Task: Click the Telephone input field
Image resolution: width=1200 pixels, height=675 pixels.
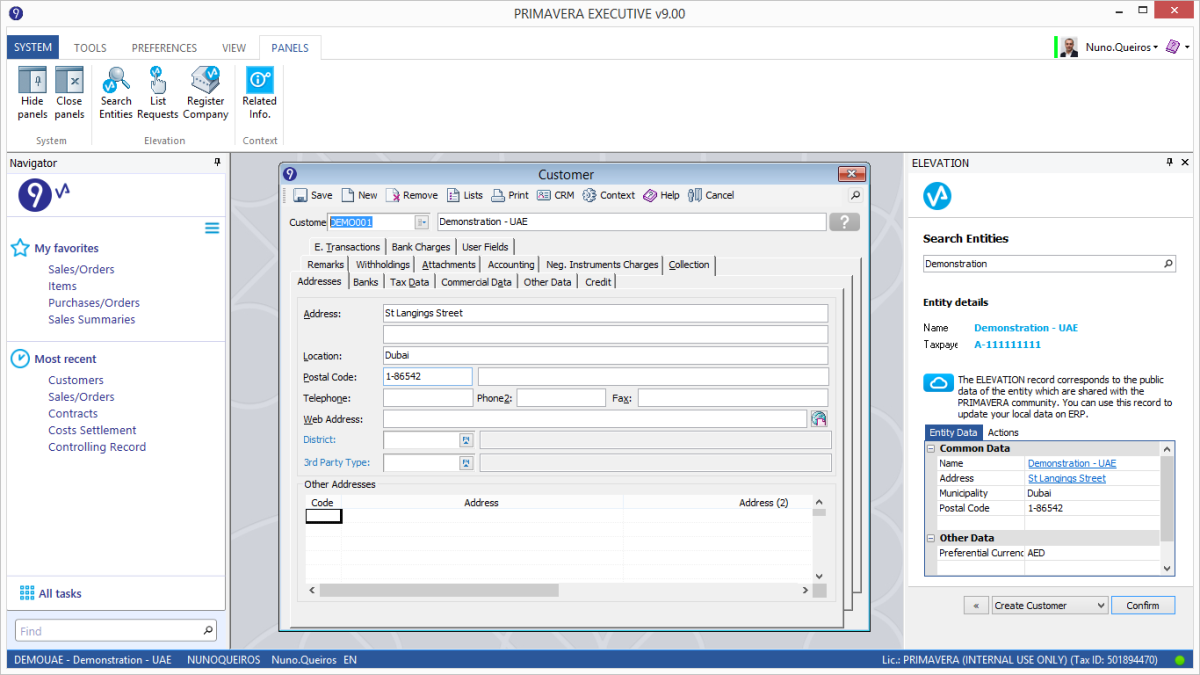Action: (428, 398)
